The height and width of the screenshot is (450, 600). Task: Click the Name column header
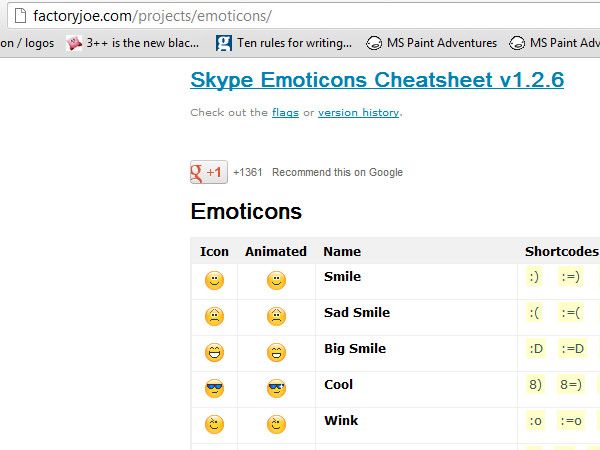pos(342,251)
